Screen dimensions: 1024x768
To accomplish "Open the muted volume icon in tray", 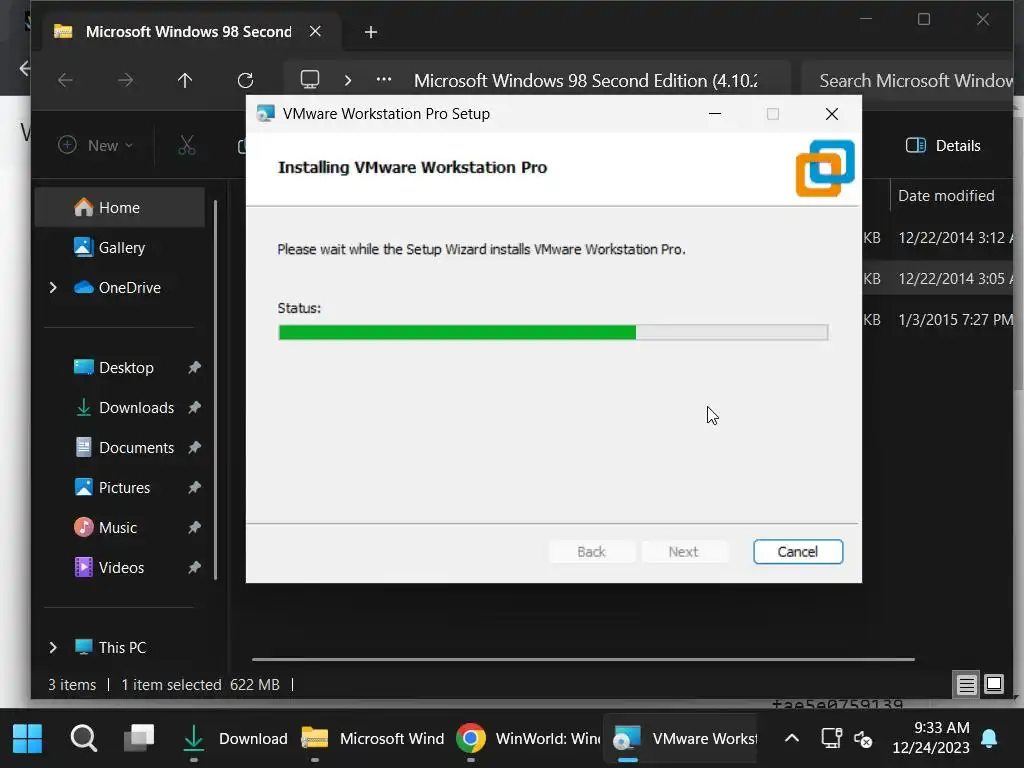I will [x=863, y=739].
